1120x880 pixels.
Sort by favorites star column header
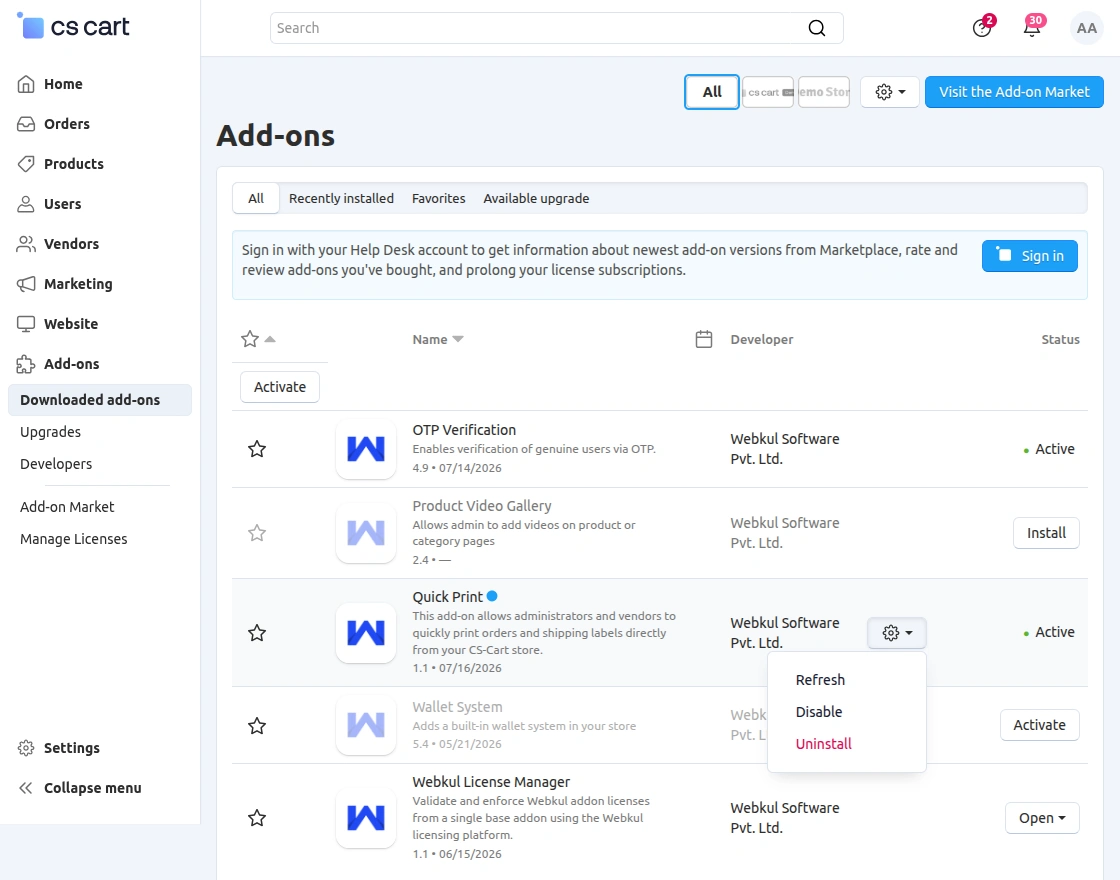(x=258, y=339)
